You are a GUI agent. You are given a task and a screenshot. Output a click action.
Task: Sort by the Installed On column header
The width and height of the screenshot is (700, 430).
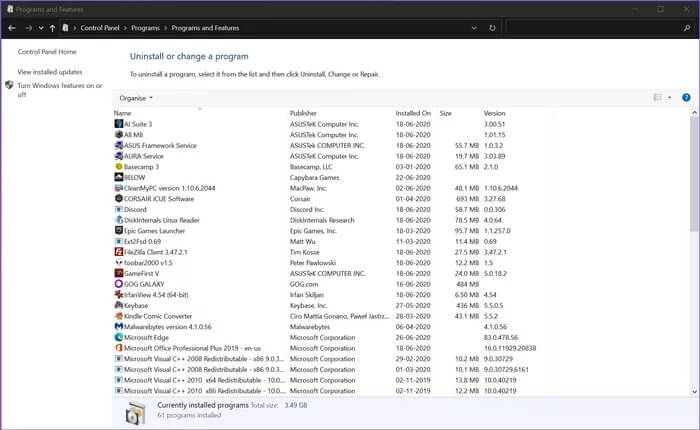[x=413, y=113]
